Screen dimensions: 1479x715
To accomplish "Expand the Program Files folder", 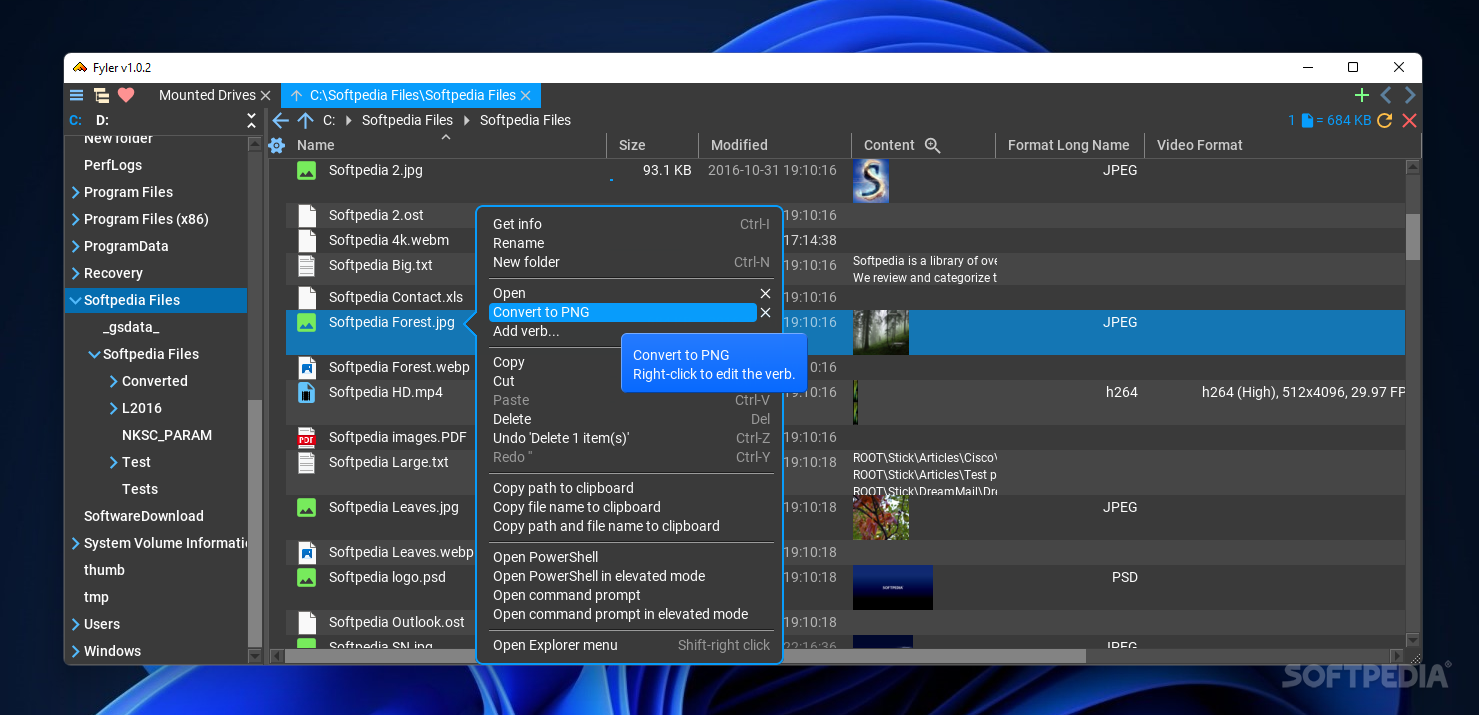I will click(76, 192).
